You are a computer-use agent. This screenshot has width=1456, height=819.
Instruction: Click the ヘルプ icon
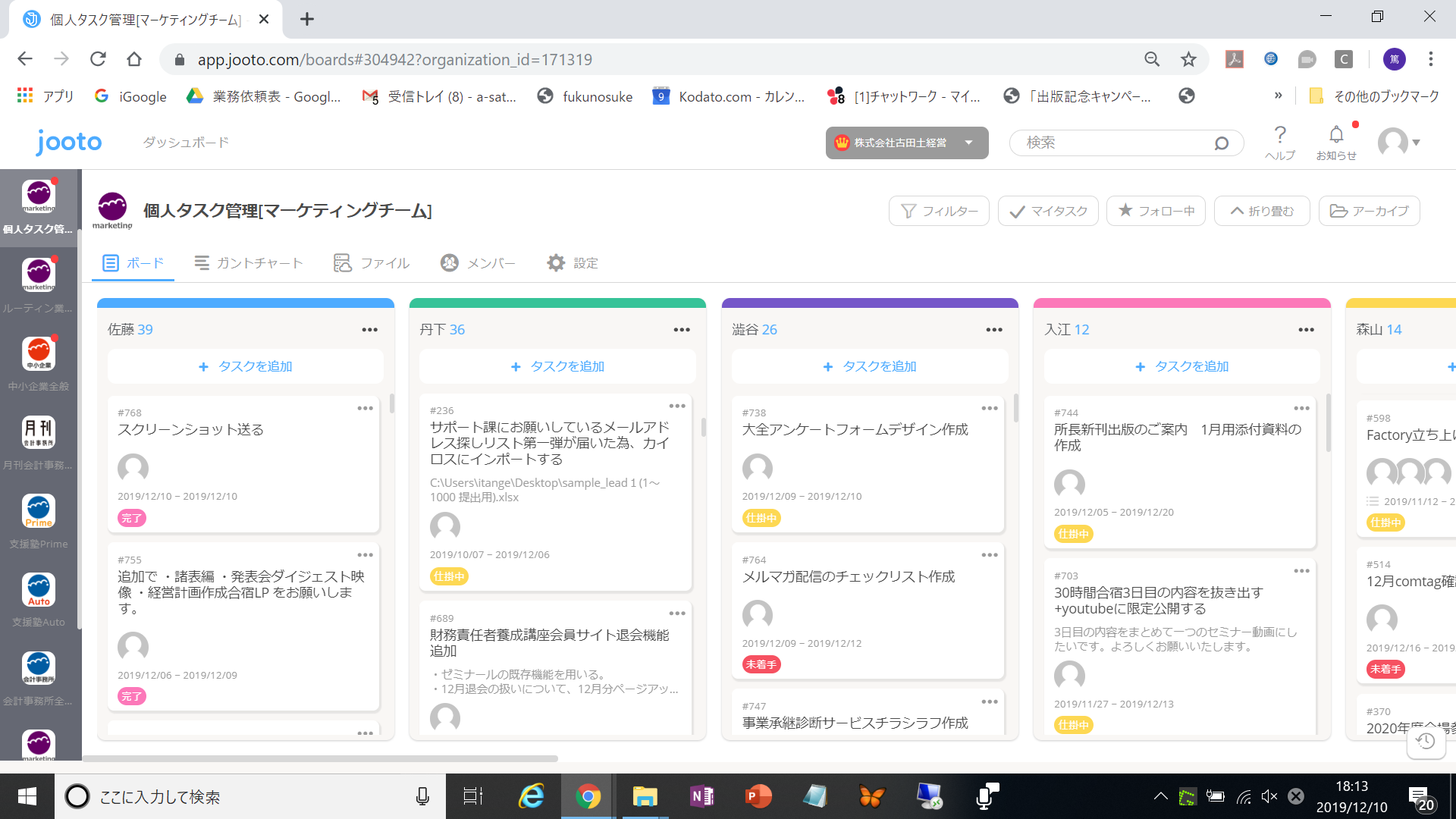pos(1279,140)
